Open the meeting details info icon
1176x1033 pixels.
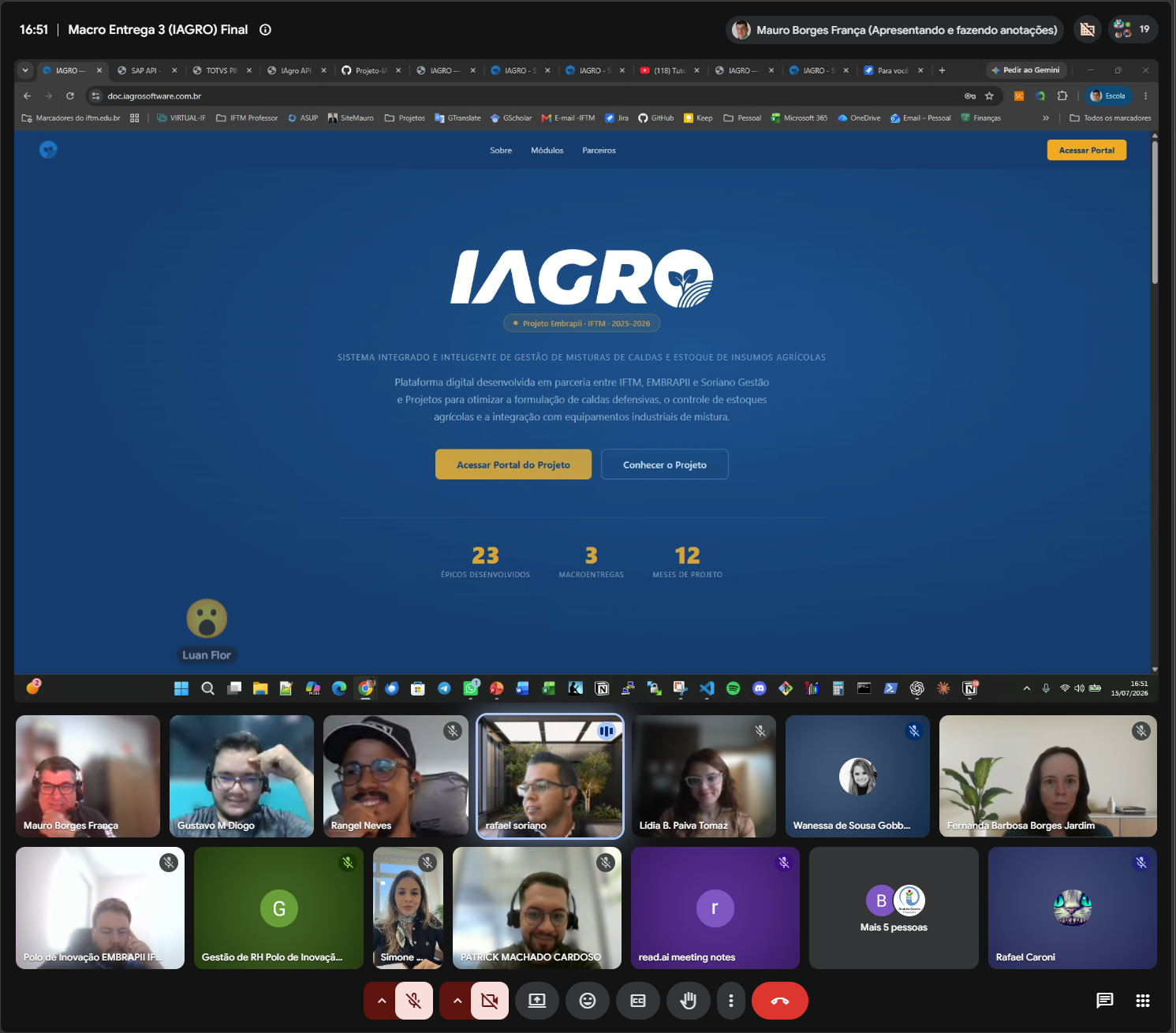tap(266, 30)
